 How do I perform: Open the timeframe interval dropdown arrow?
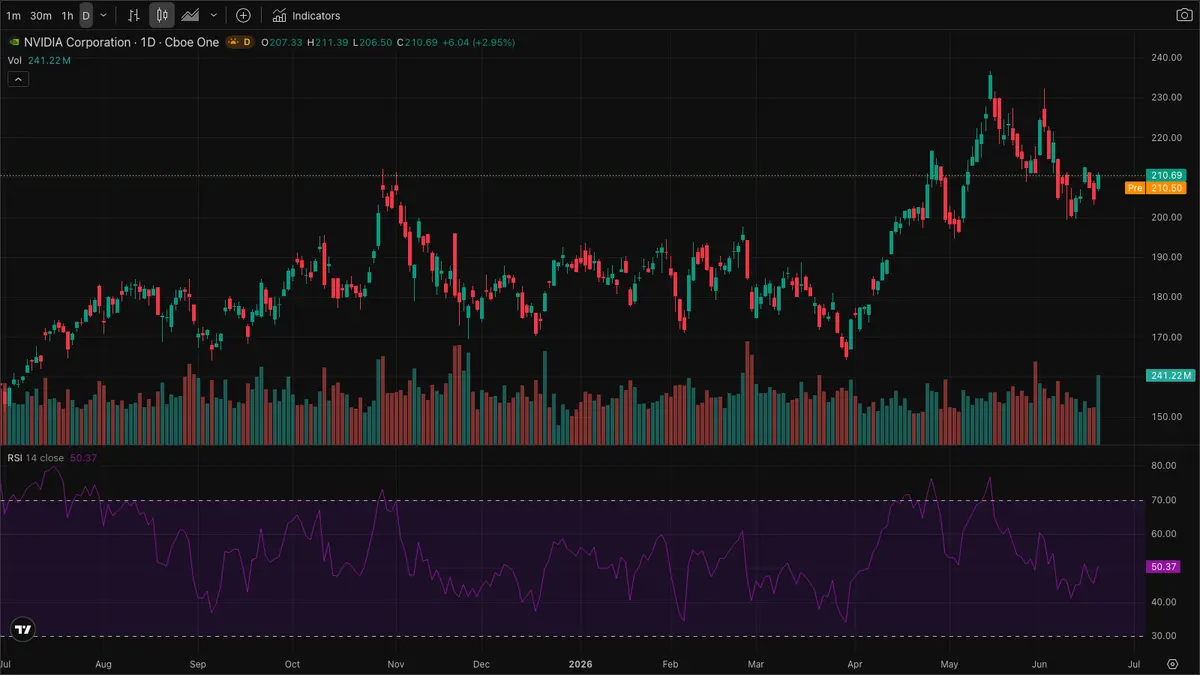pyautogui.click(x=103, y=16)
